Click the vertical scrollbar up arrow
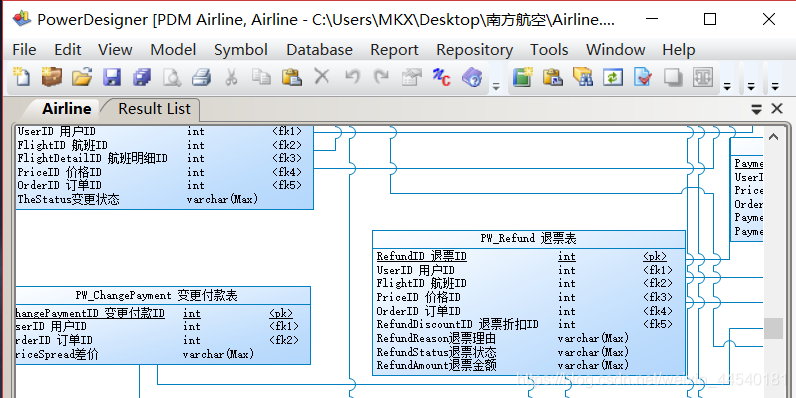796x398 pixels. (773, 136)
